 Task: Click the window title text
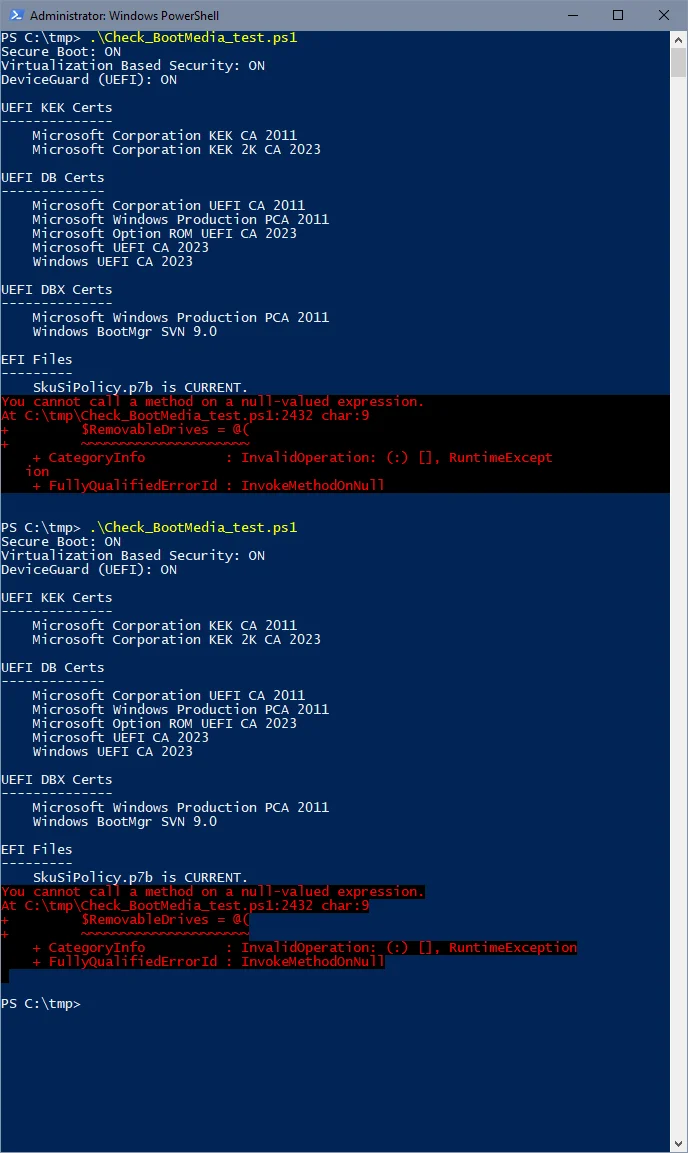(x=124, y=15)
